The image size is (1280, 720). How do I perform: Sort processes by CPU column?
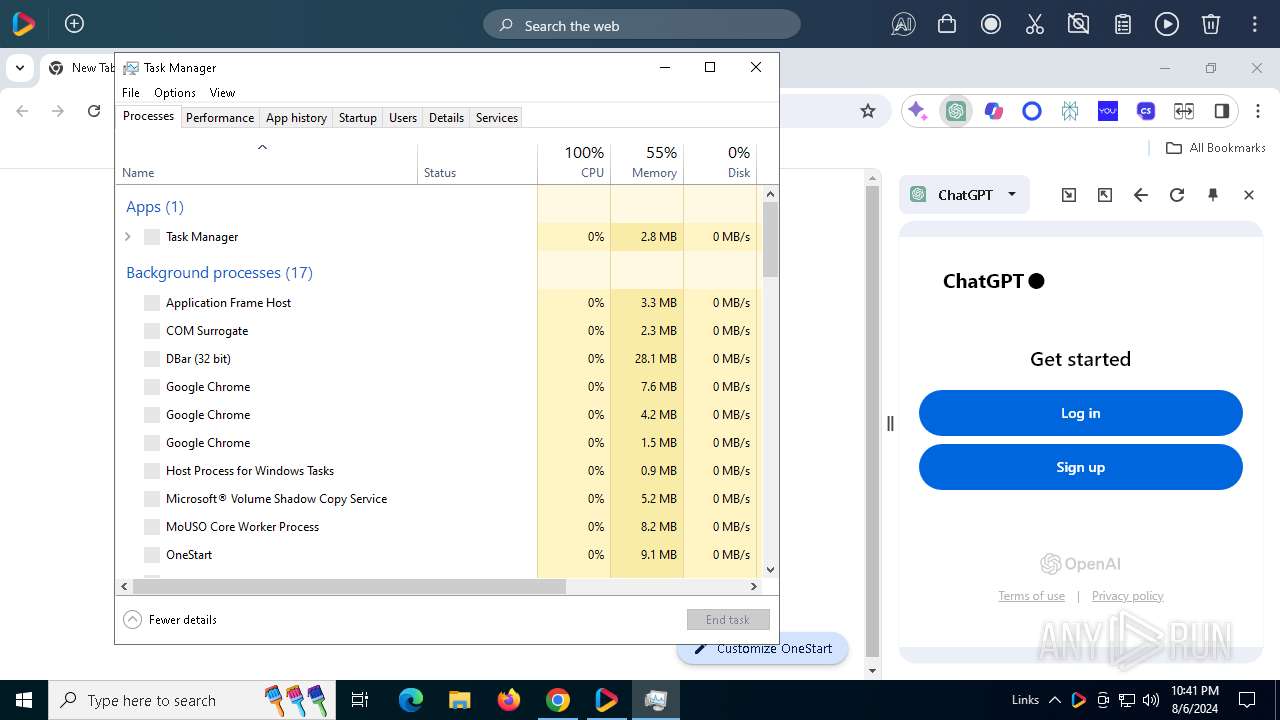click(574, 163)
